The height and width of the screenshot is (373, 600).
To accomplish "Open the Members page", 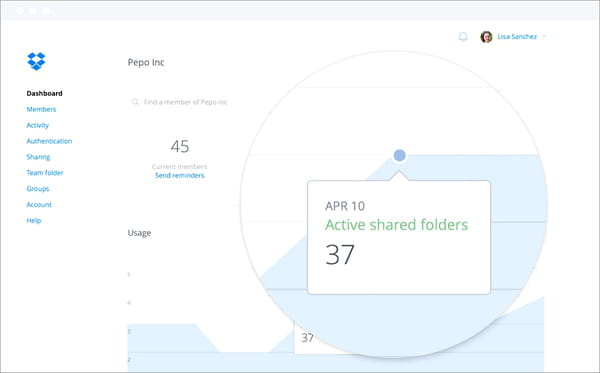I will 41,109.
